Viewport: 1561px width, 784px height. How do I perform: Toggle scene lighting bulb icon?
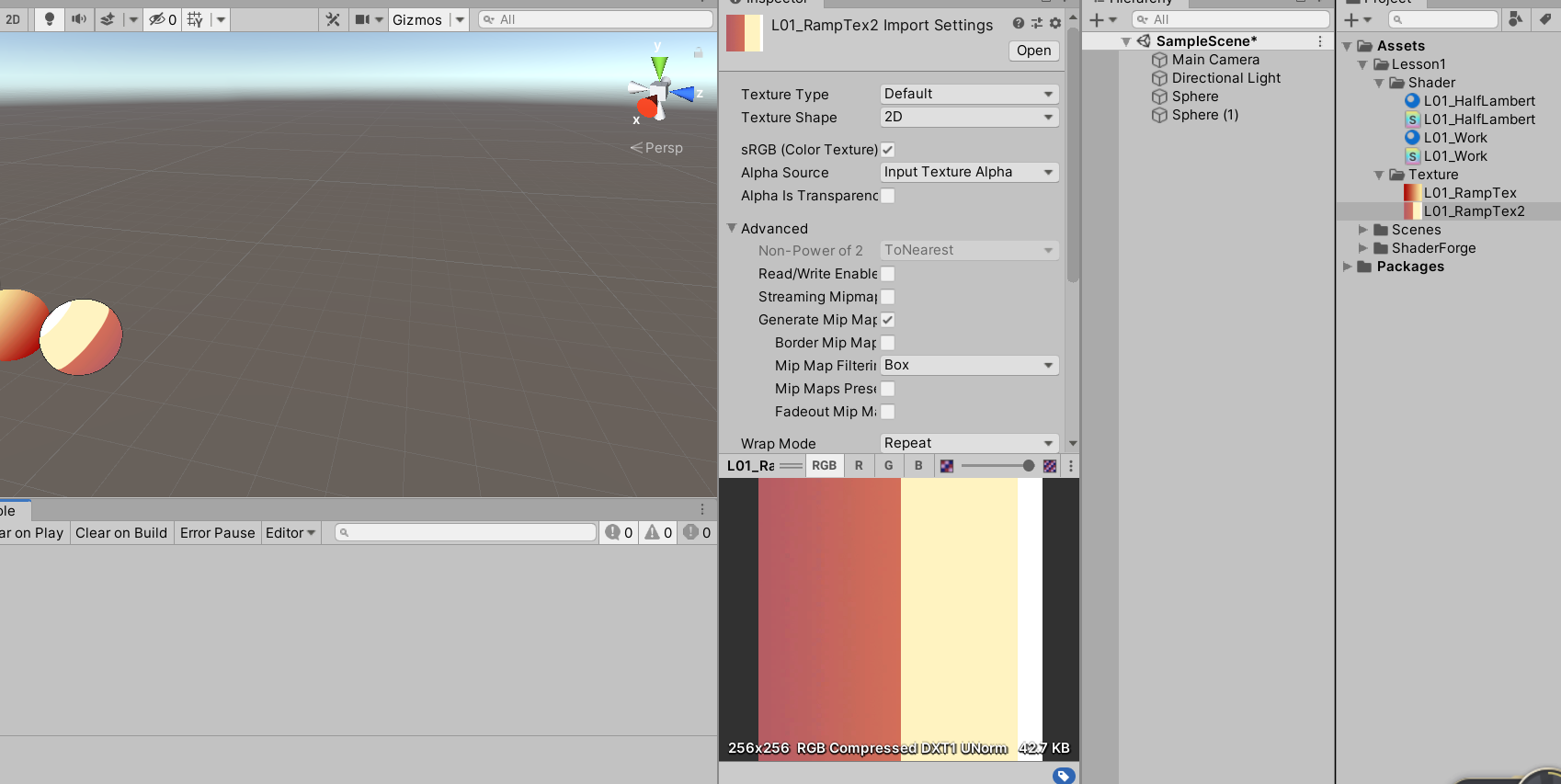[50, 19]
